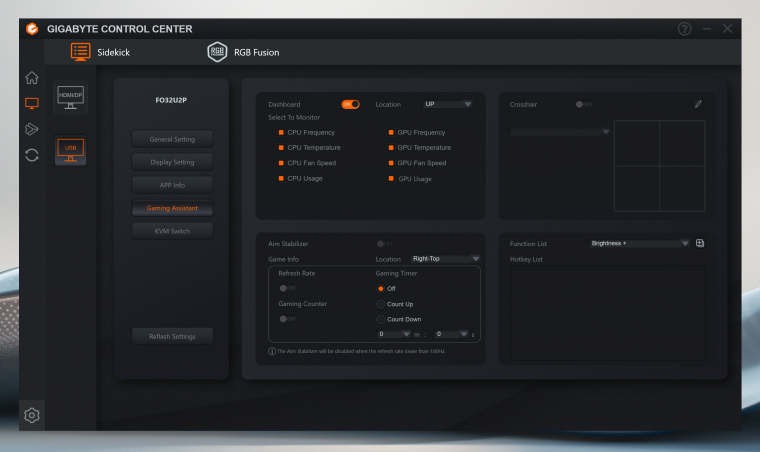The height and width of the screenshot is (452, 760).
Task: Select Count Down timer option
Action: 380,319
